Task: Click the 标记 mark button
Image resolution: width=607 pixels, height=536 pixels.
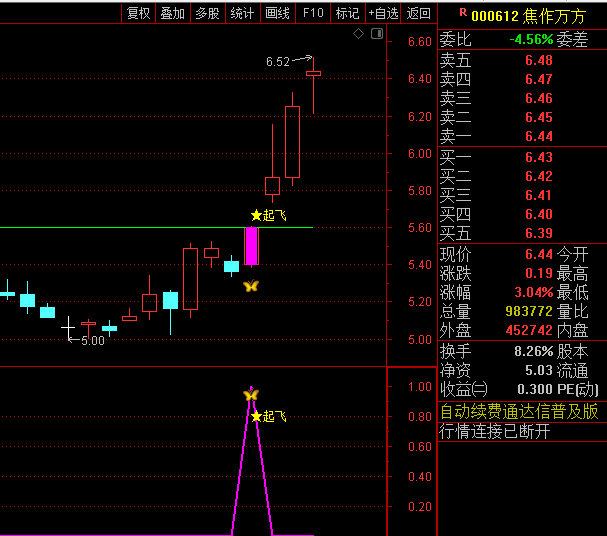Action: [x=348, y=14]
